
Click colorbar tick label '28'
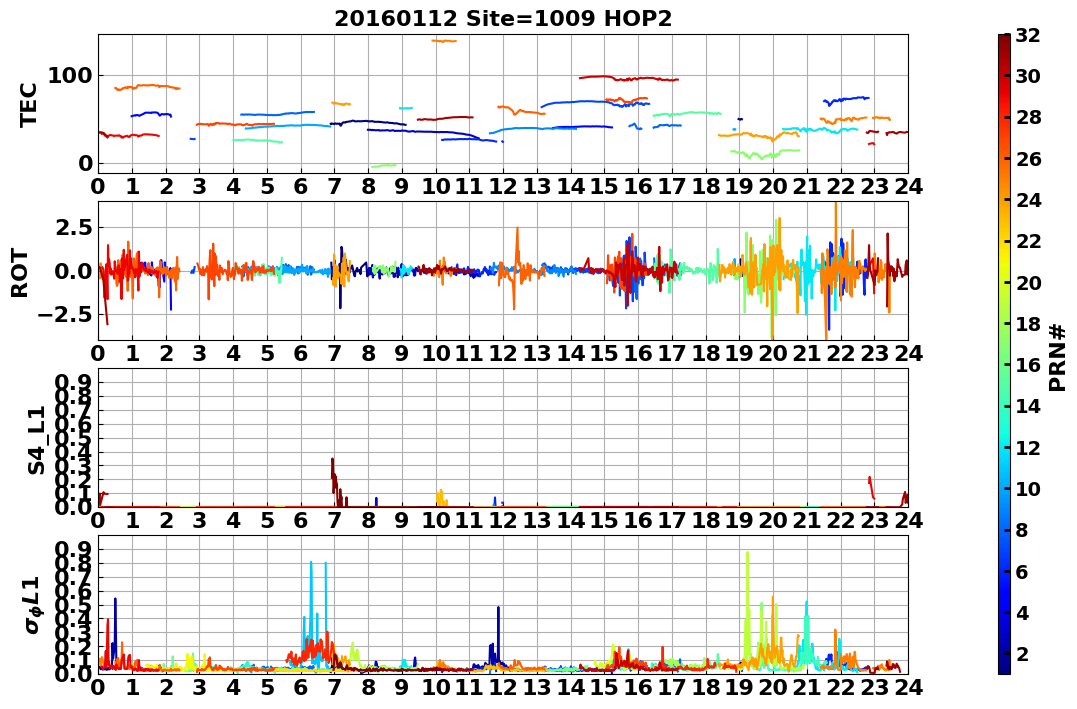click(1028, 117)
